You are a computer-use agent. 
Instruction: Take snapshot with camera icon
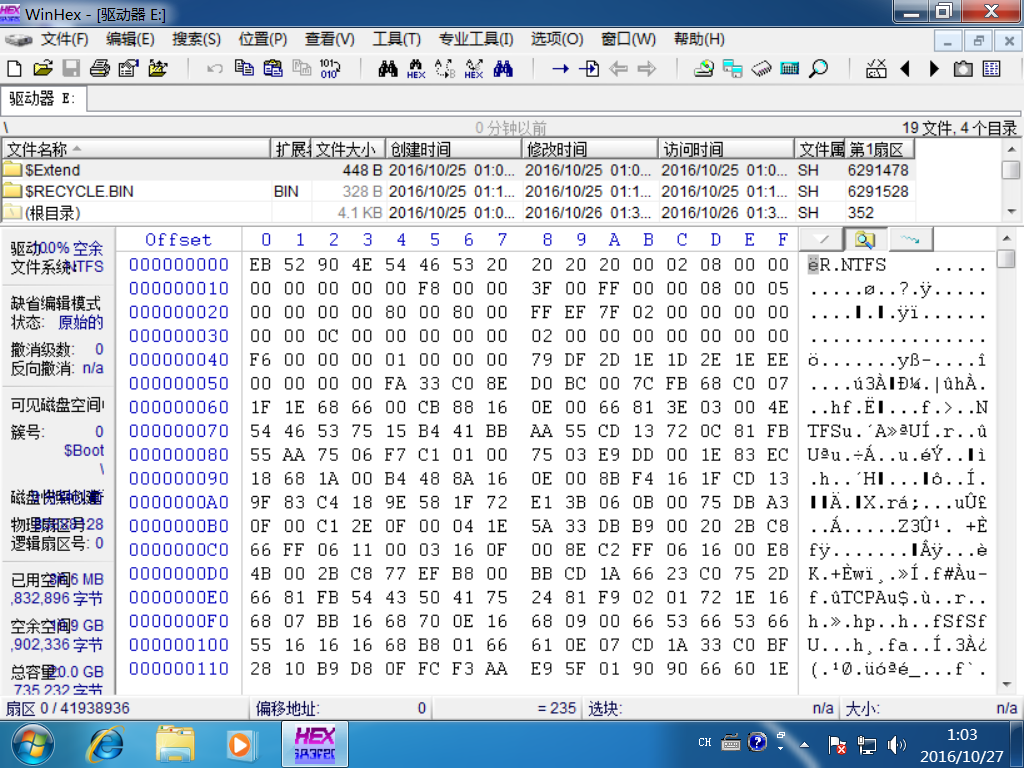963,69
